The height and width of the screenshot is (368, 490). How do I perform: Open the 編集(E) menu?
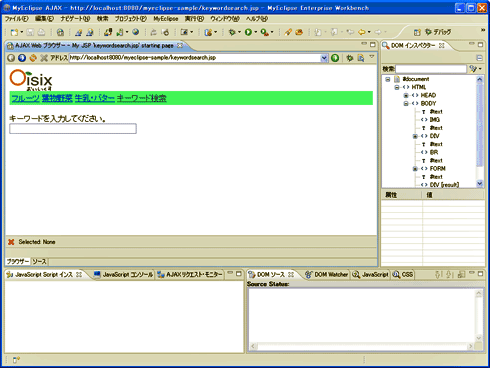44,19
